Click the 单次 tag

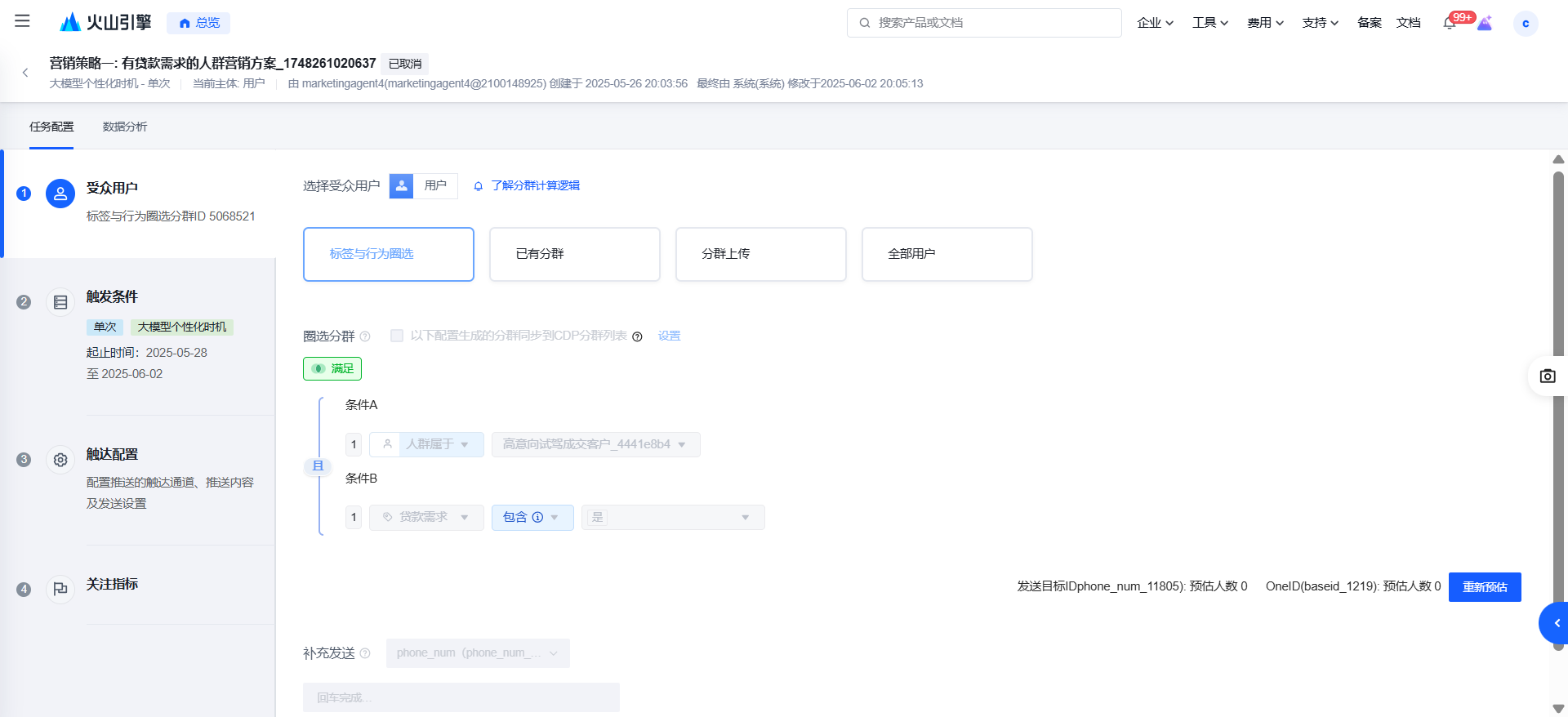coord(105,327)
